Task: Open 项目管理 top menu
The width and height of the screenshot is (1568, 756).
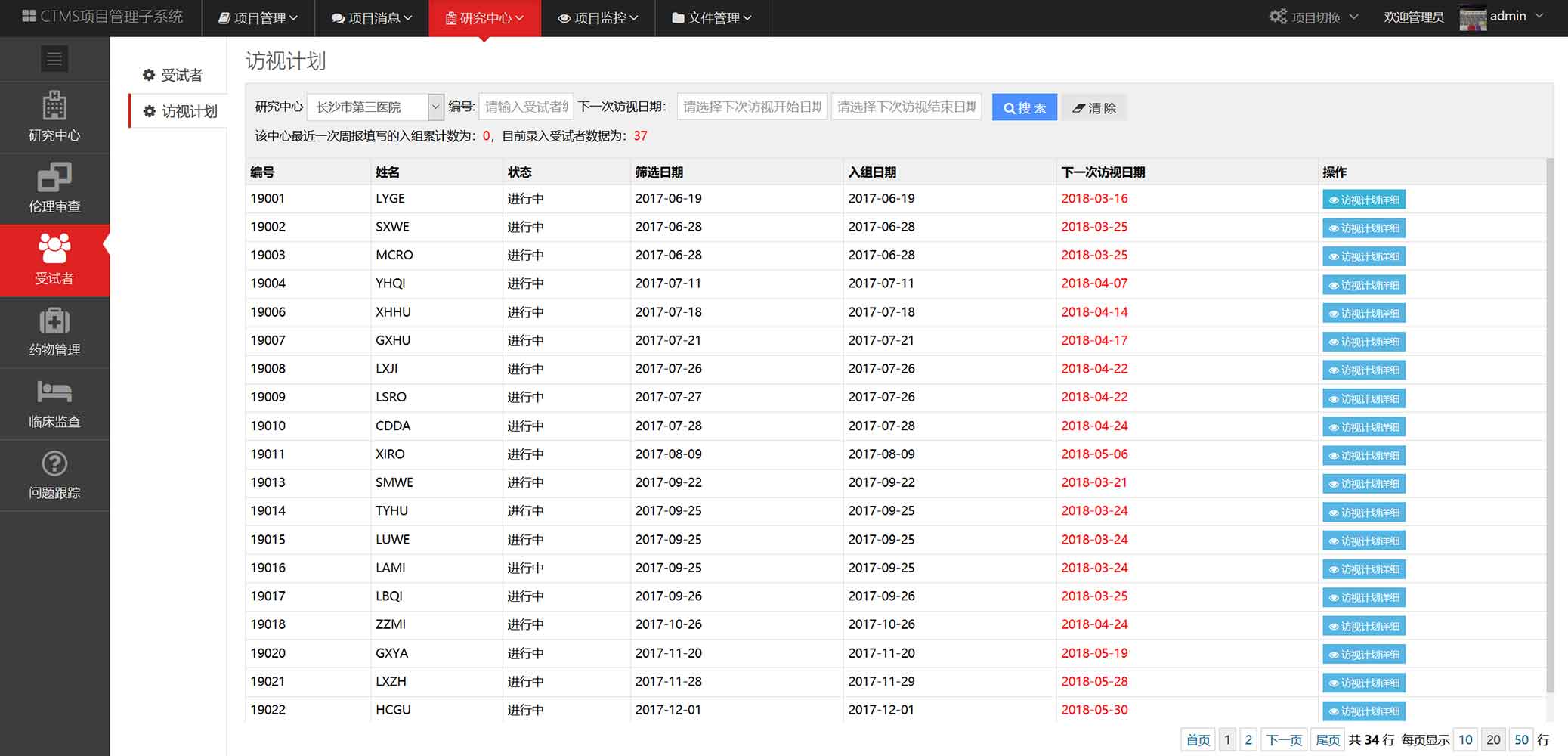Action: 258,18
